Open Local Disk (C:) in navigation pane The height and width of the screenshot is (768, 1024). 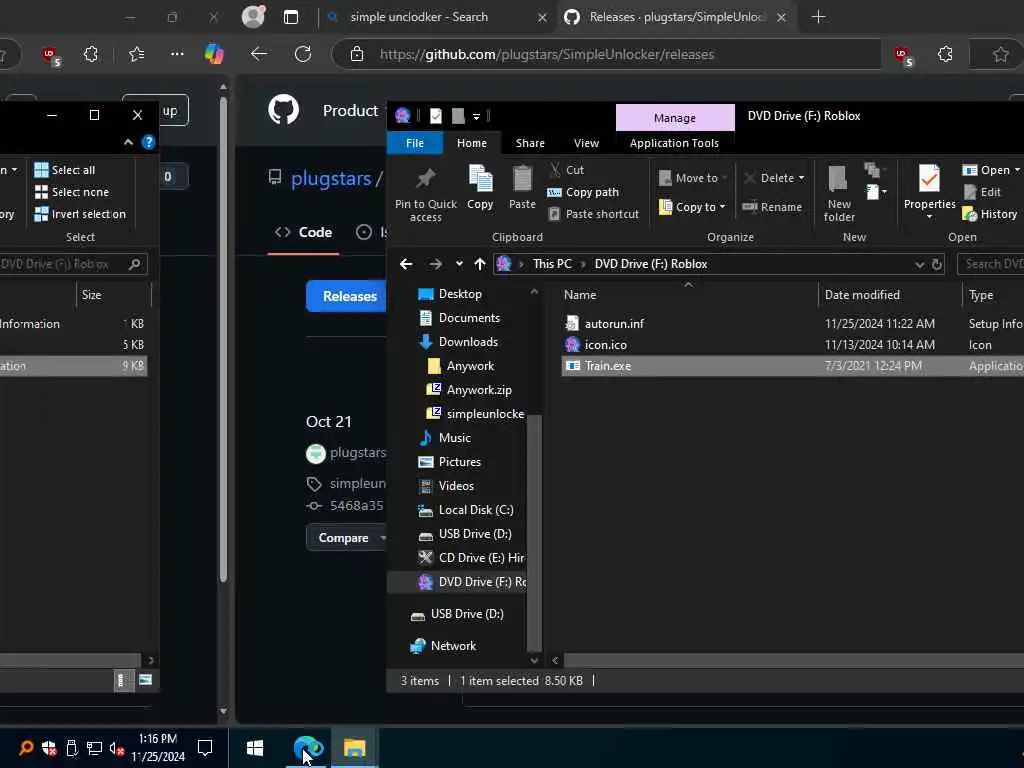coord(476,509)
